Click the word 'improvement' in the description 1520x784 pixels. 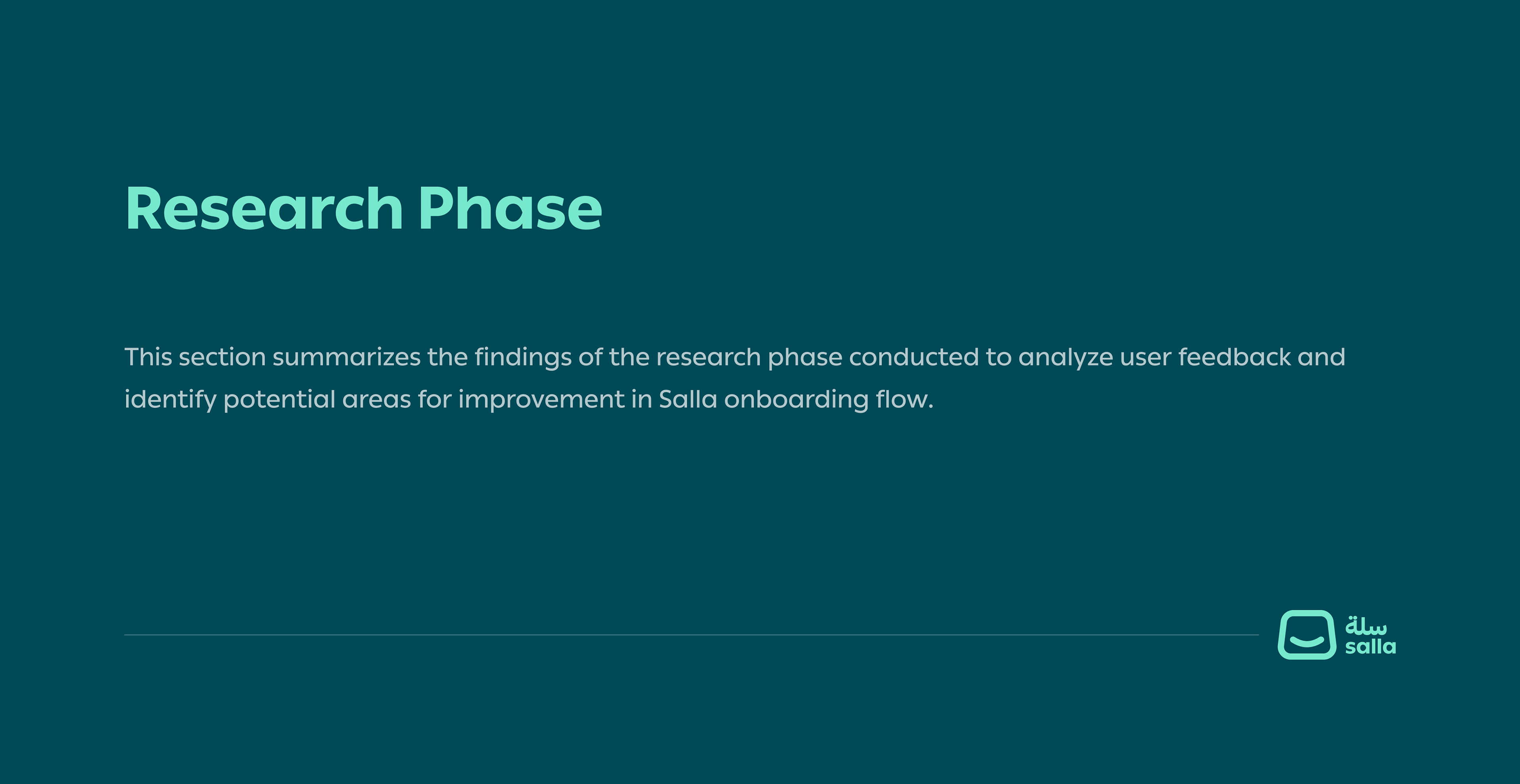coord(541,400)
